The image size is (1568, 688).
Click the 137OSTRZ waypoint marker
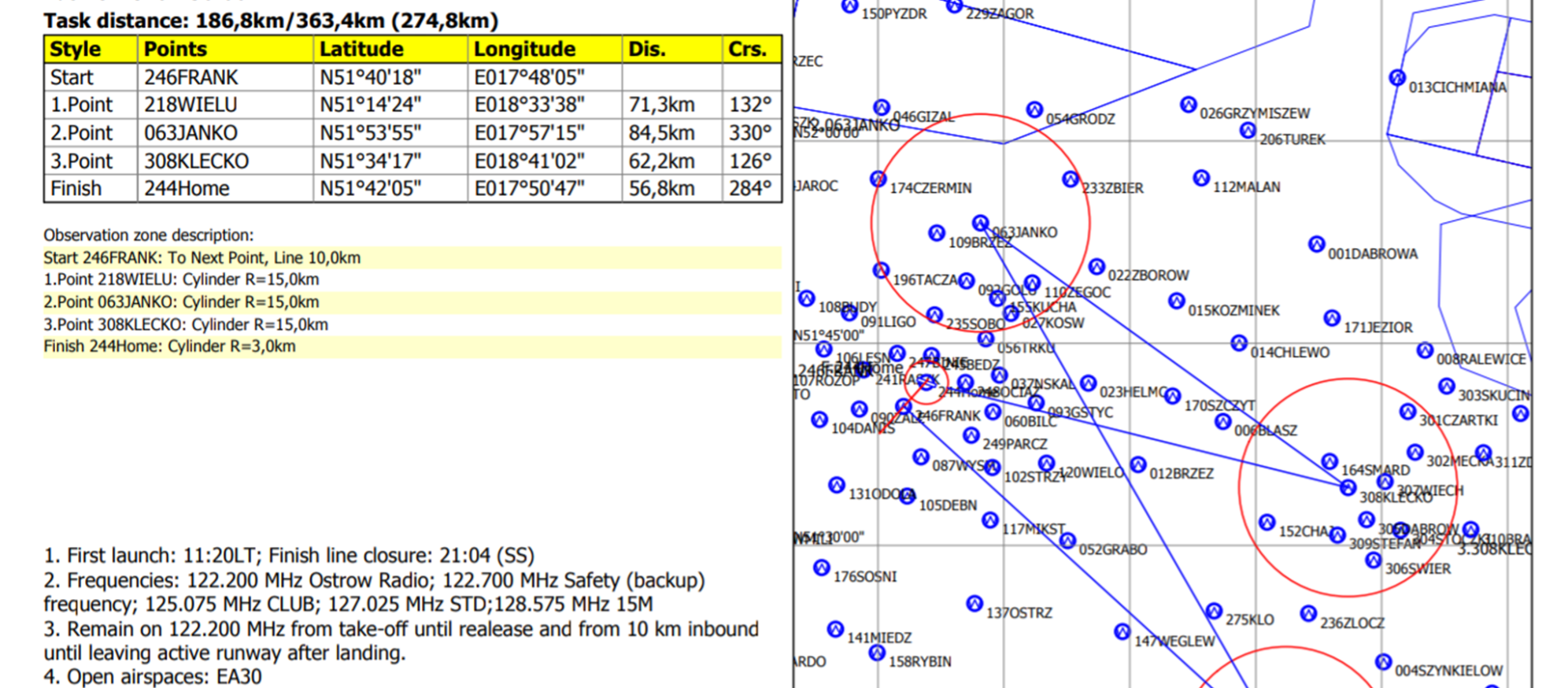click(974, 604)
